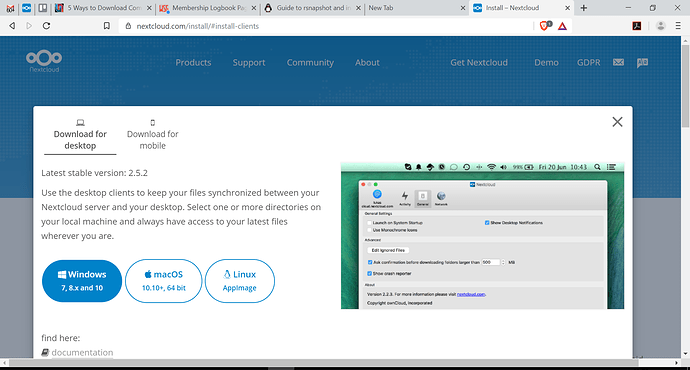
Task: Open the GDPR page link
Action: (588, 62)
